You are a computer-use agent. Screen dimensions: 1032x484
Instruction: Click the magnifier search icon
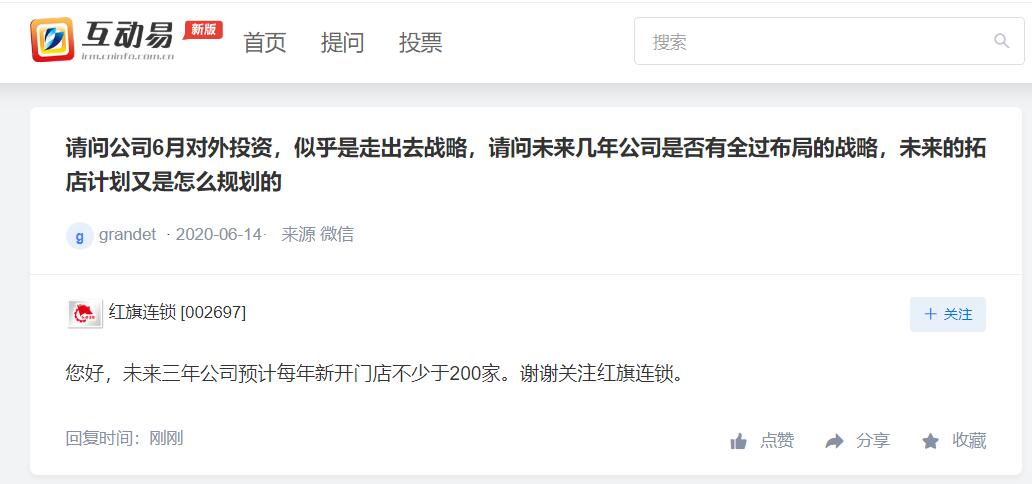click(1001, 41)
